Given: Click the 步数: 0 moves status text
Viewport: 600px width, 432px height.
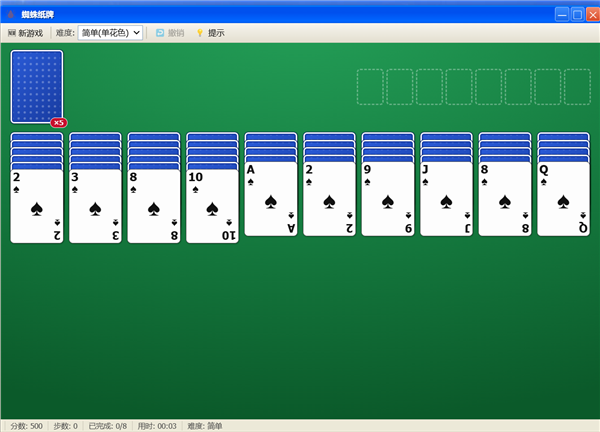Looking at the screenshot, I should (x=65, y=426).
